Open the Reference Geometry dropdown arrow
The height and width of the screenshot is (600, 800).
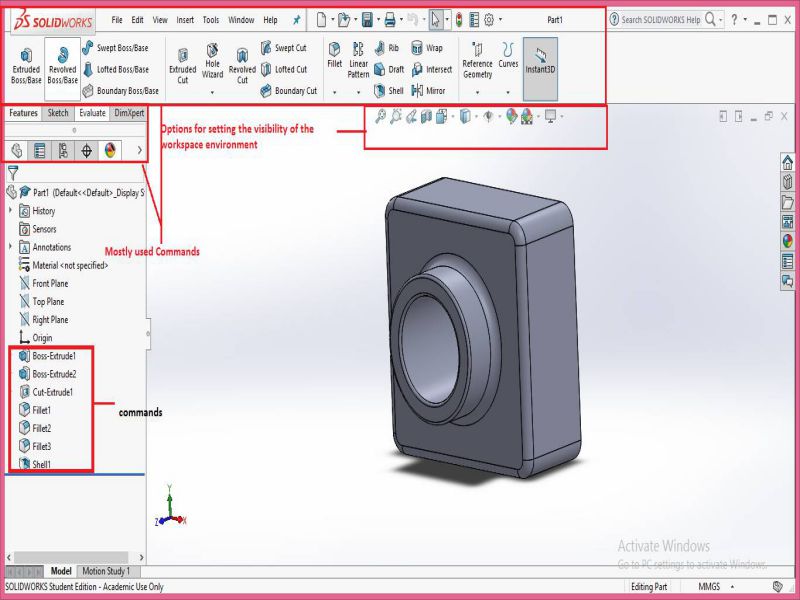tap(478, 92)
